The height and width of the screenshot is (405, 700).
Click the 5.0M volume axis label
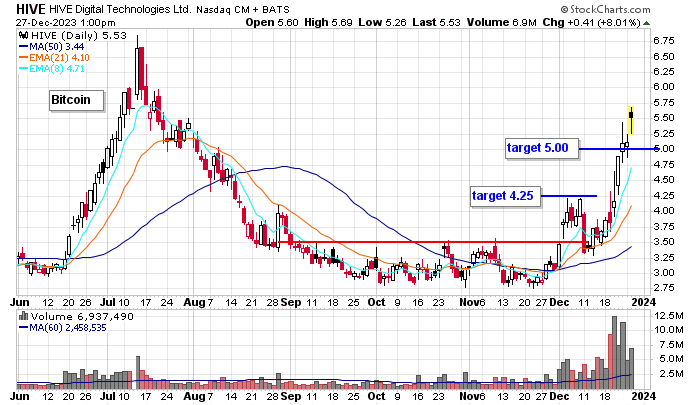[671, 359]
